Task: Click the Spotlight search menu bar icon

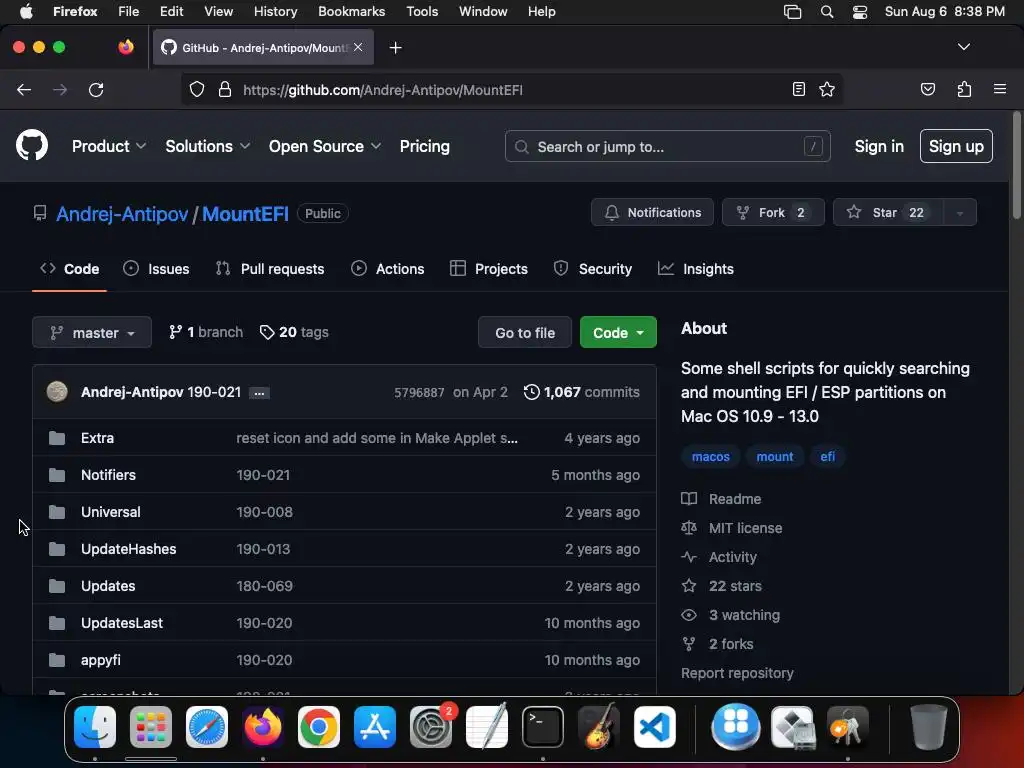Action: 827,12
